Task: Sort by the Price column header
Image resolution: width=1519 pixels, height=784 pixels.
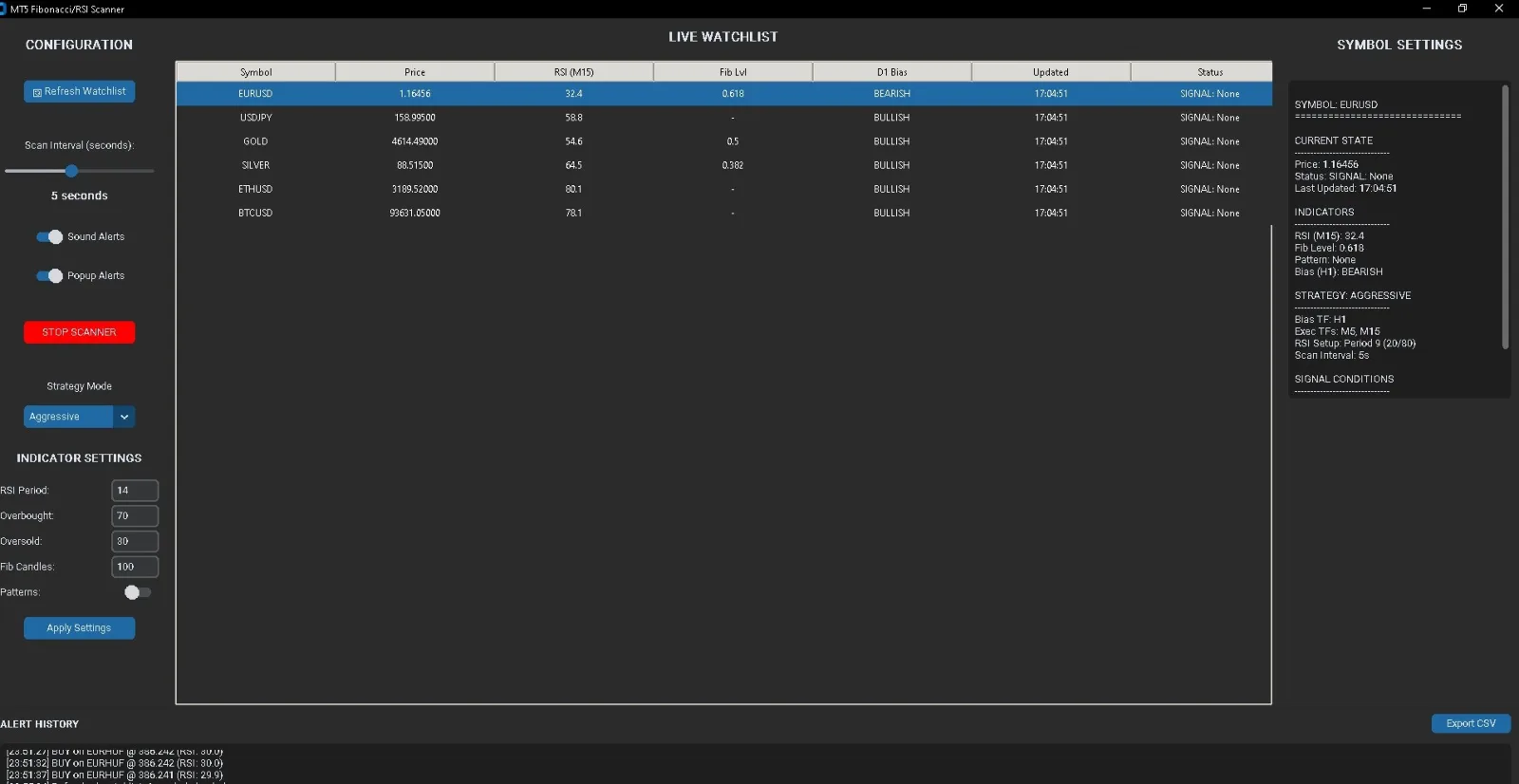Action: (415, 72)
